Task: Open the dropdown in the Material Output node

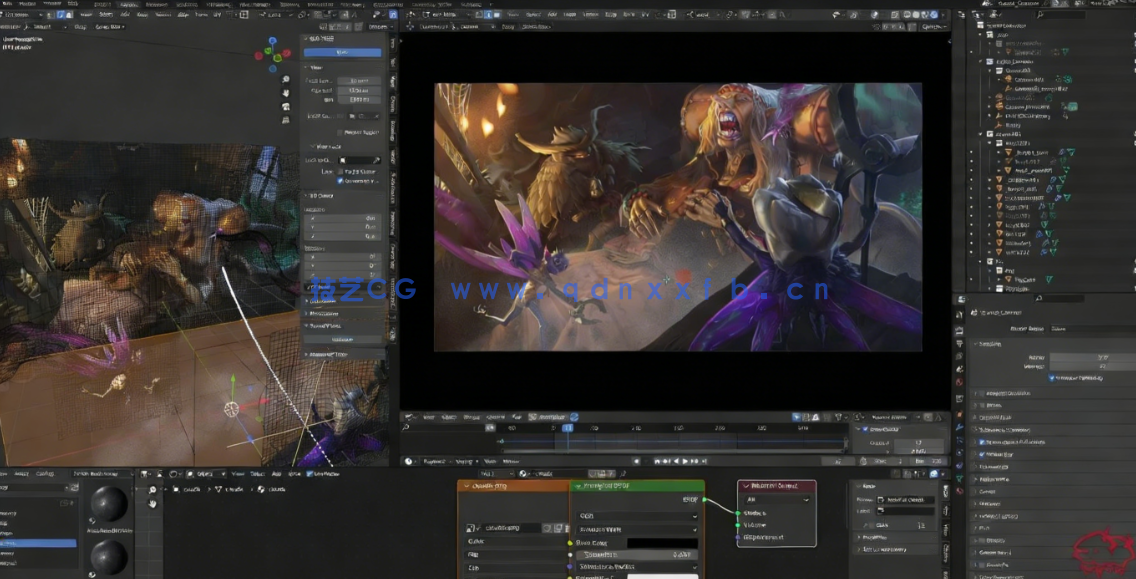Action: (776, 499)
